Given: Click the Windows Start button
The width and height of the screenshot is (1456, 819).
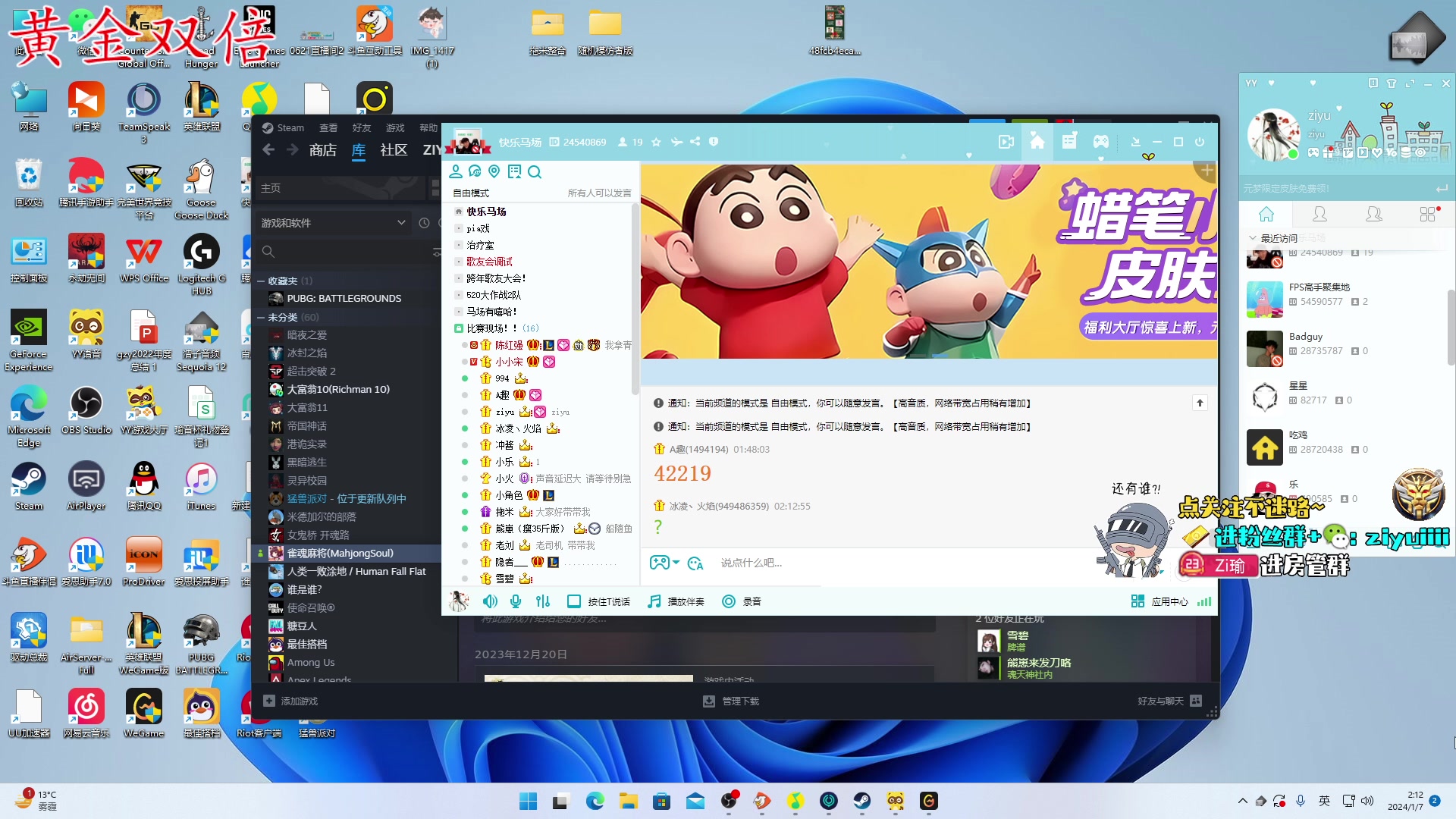Looking at the screenshot, I should (x=528, y=801).
